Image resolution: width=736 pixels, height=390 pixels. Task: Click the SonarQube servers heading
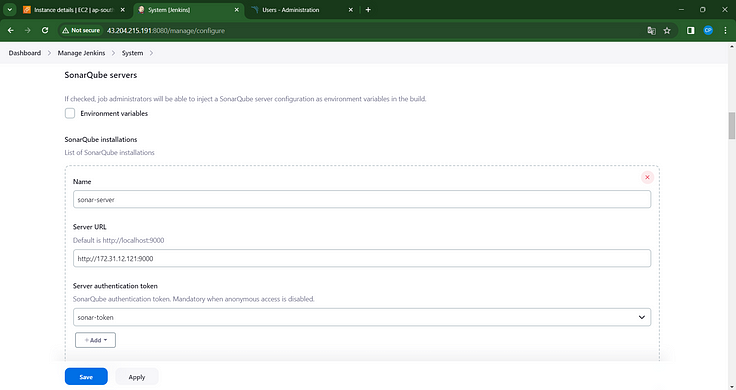(100, 75)
